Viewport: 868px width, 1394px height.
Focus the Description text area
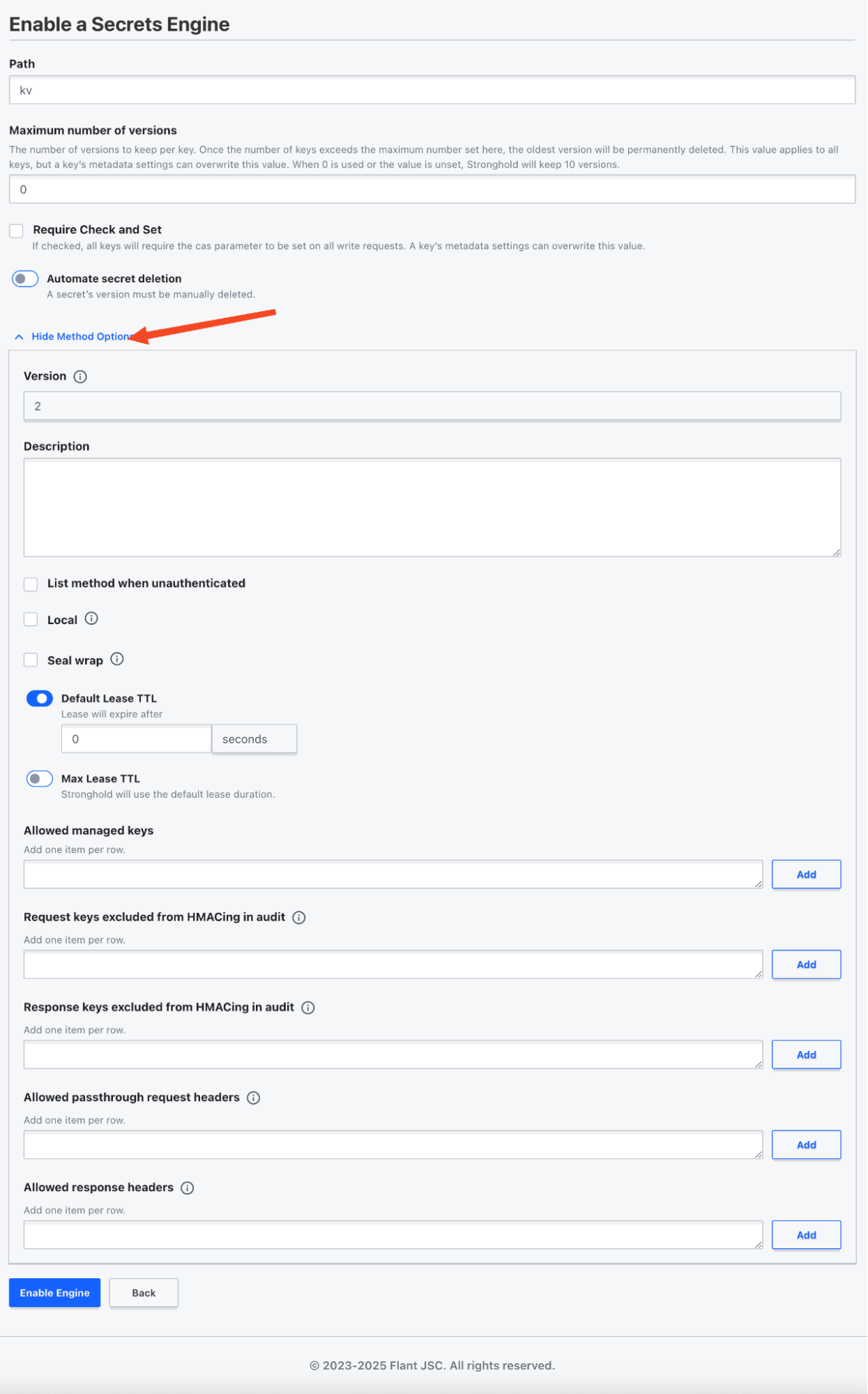[x=432, y=507]
